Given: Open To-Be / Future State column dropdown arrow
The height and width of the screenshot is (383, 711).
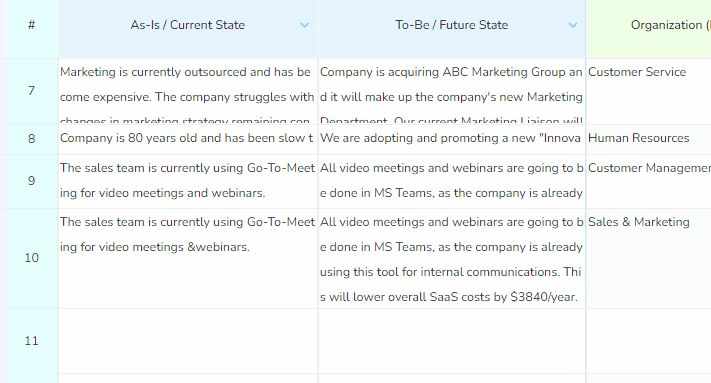Looking at the screenshot, I should (573, 25).
